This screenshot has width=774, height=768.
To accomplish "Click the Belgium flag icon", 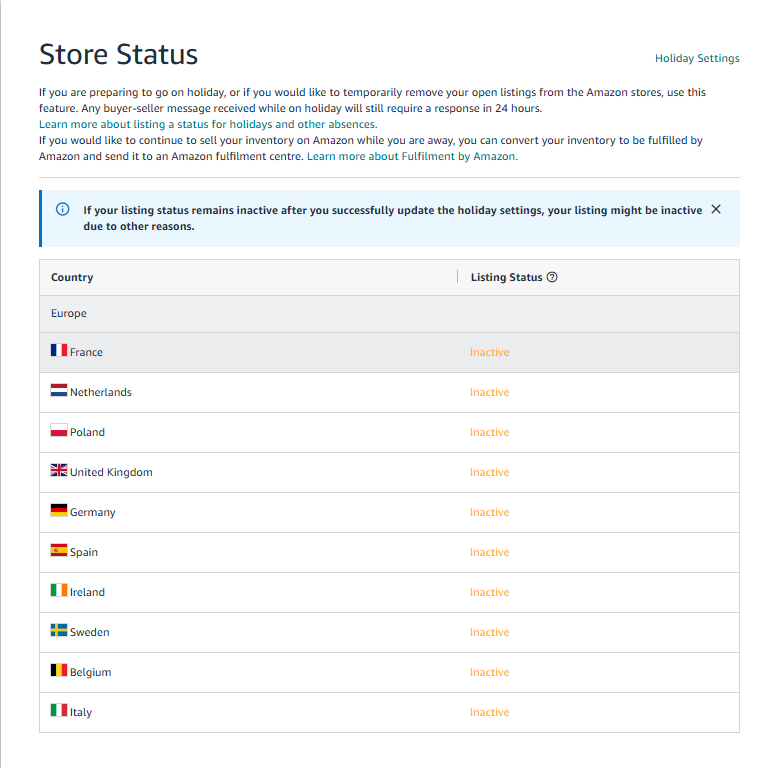I will click(x=59, y=670).
